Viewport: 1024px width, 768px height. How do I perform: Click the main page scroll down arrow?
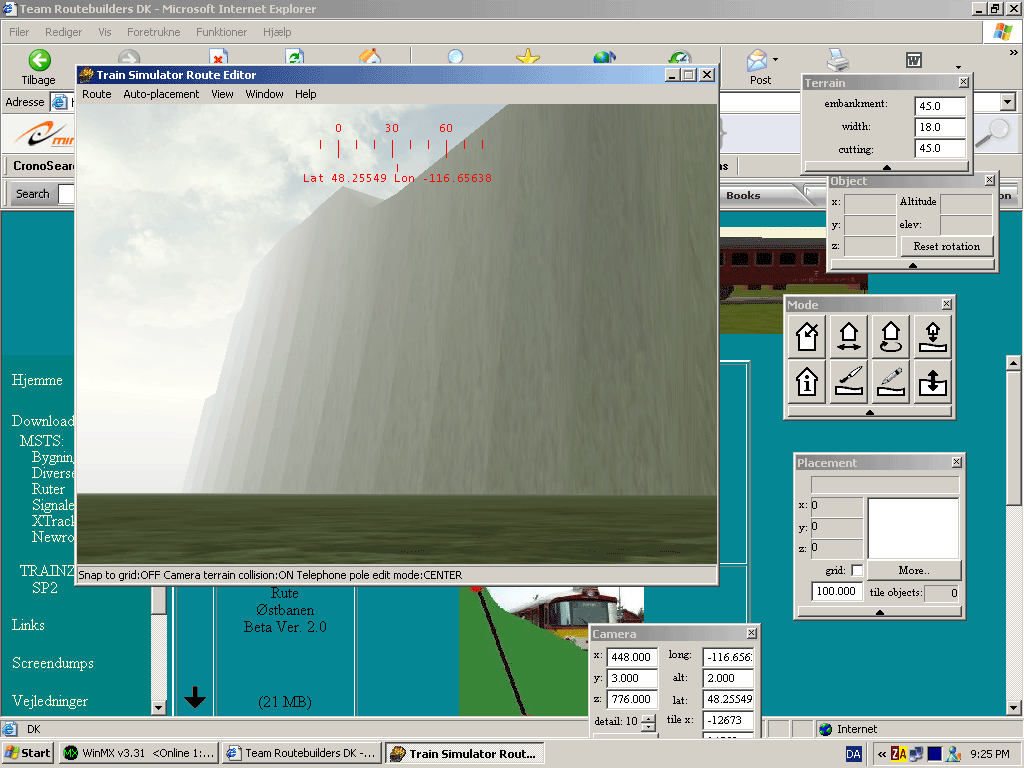tap(1014, 708)
